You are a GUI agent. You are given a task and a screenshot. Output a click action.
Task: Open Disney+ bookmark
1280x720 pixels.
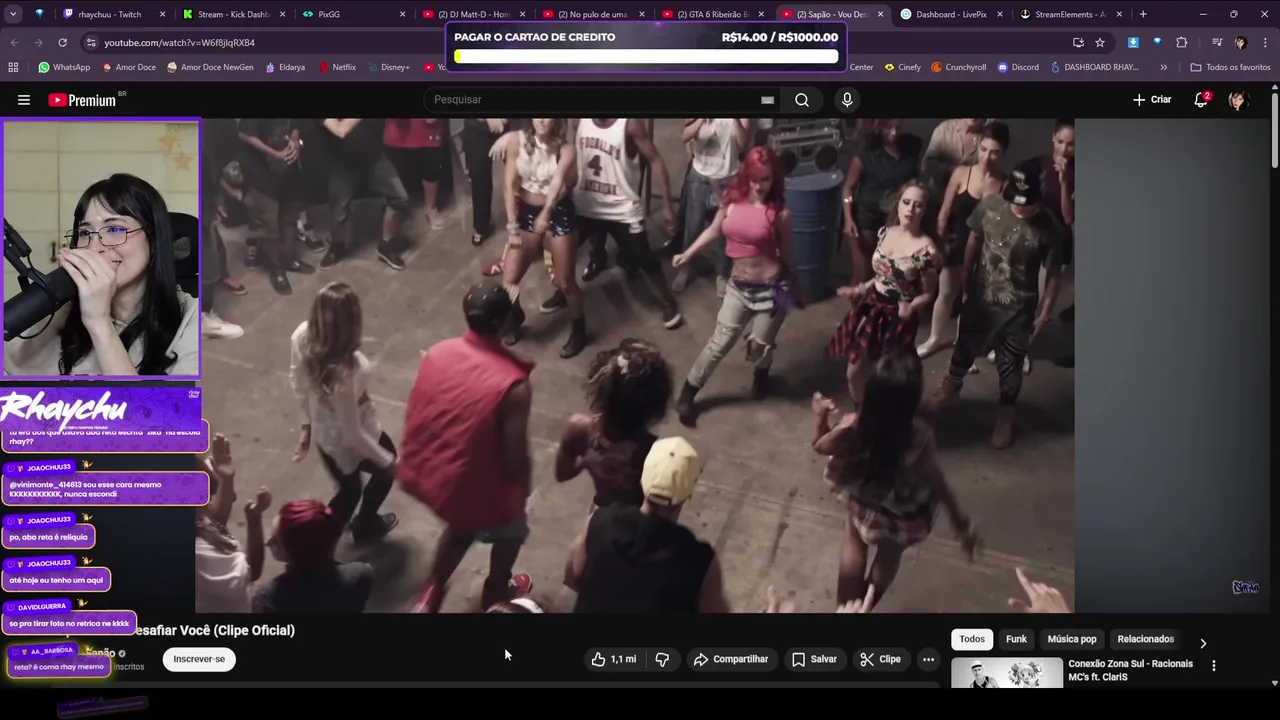[388, 67]
